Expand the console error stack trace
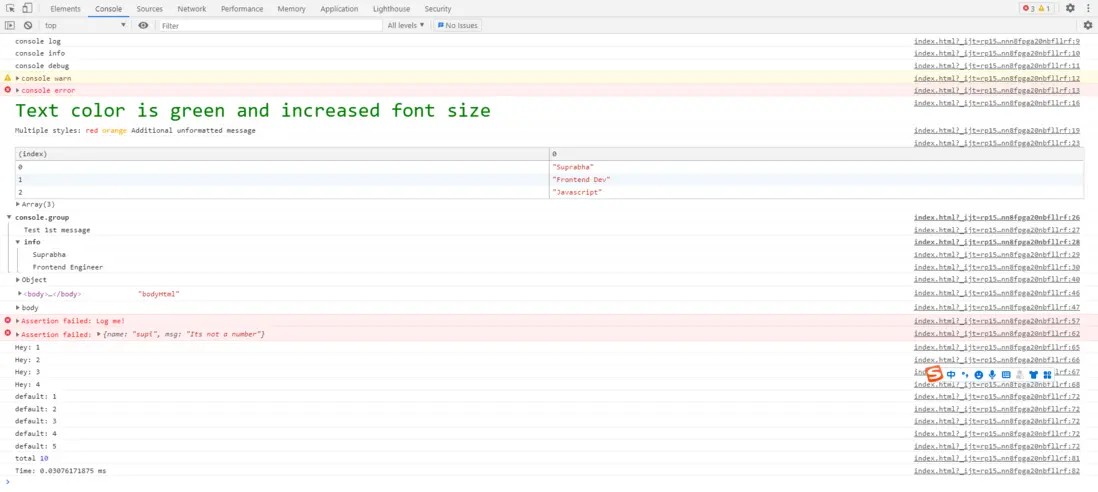The height and width of the screenshot is (492, 1098). tap(18, 90)
